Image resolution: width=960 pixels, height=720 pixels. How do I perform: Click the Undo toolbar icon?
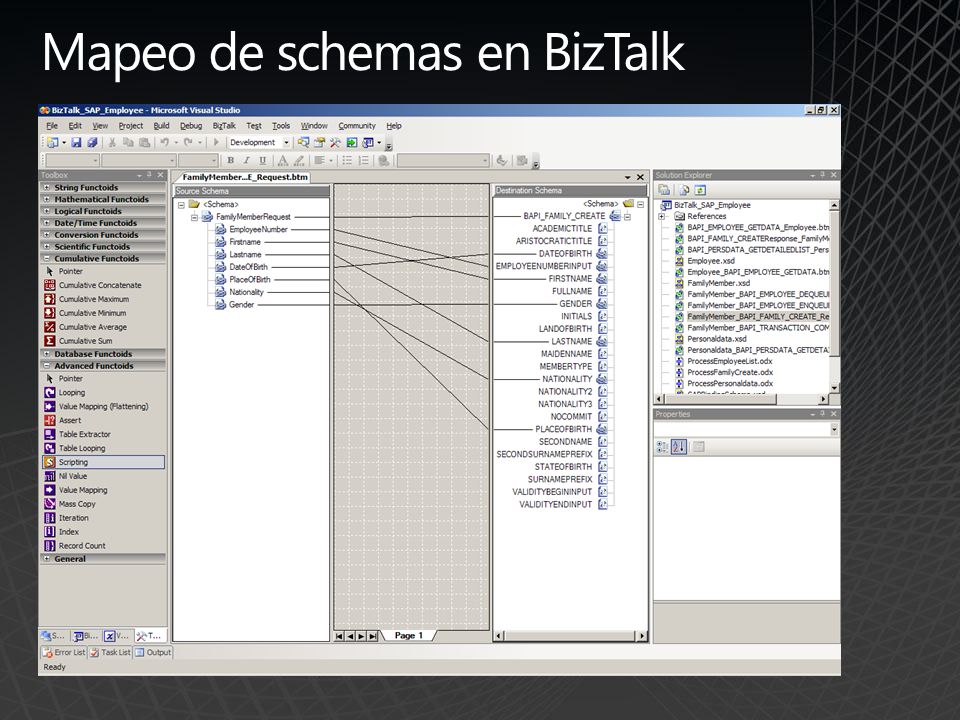point(165,143)
